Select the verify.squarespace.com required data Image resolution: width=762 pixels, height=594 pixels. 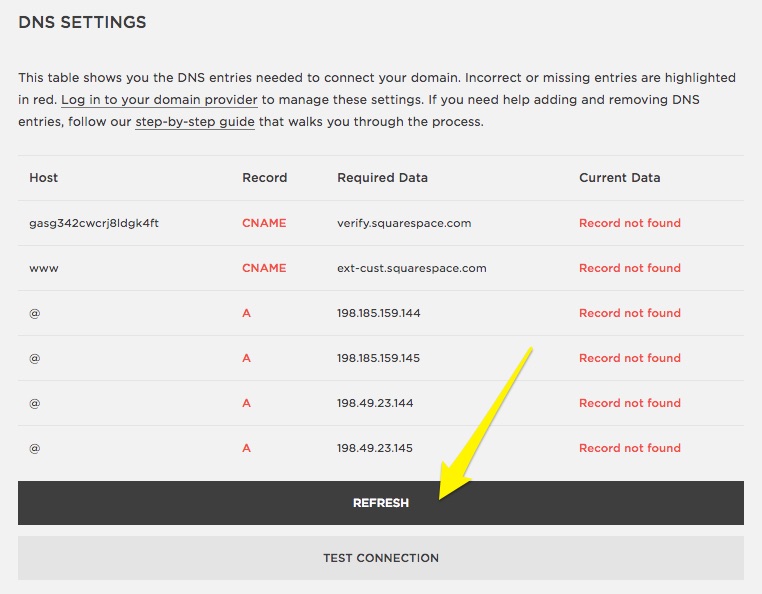click(x=404, y=223)
